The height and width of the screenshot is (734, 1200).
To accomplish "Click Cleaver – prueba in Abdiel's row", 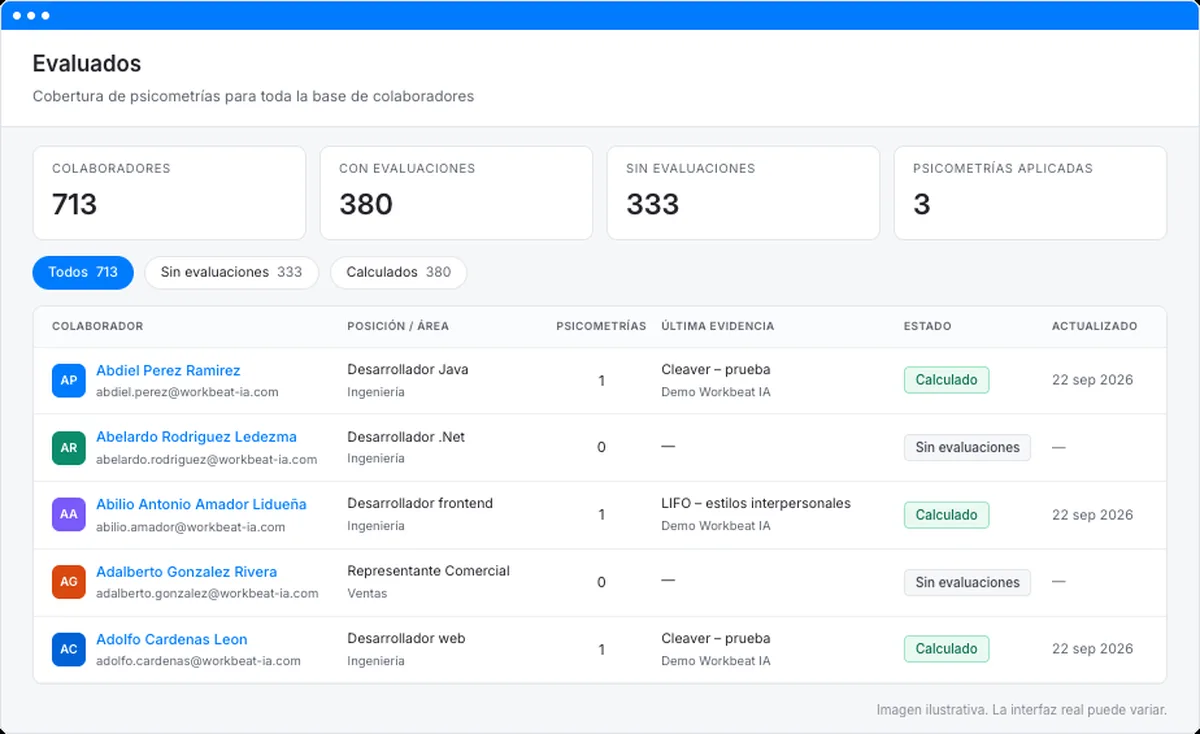I will click(x=716, y=369).
